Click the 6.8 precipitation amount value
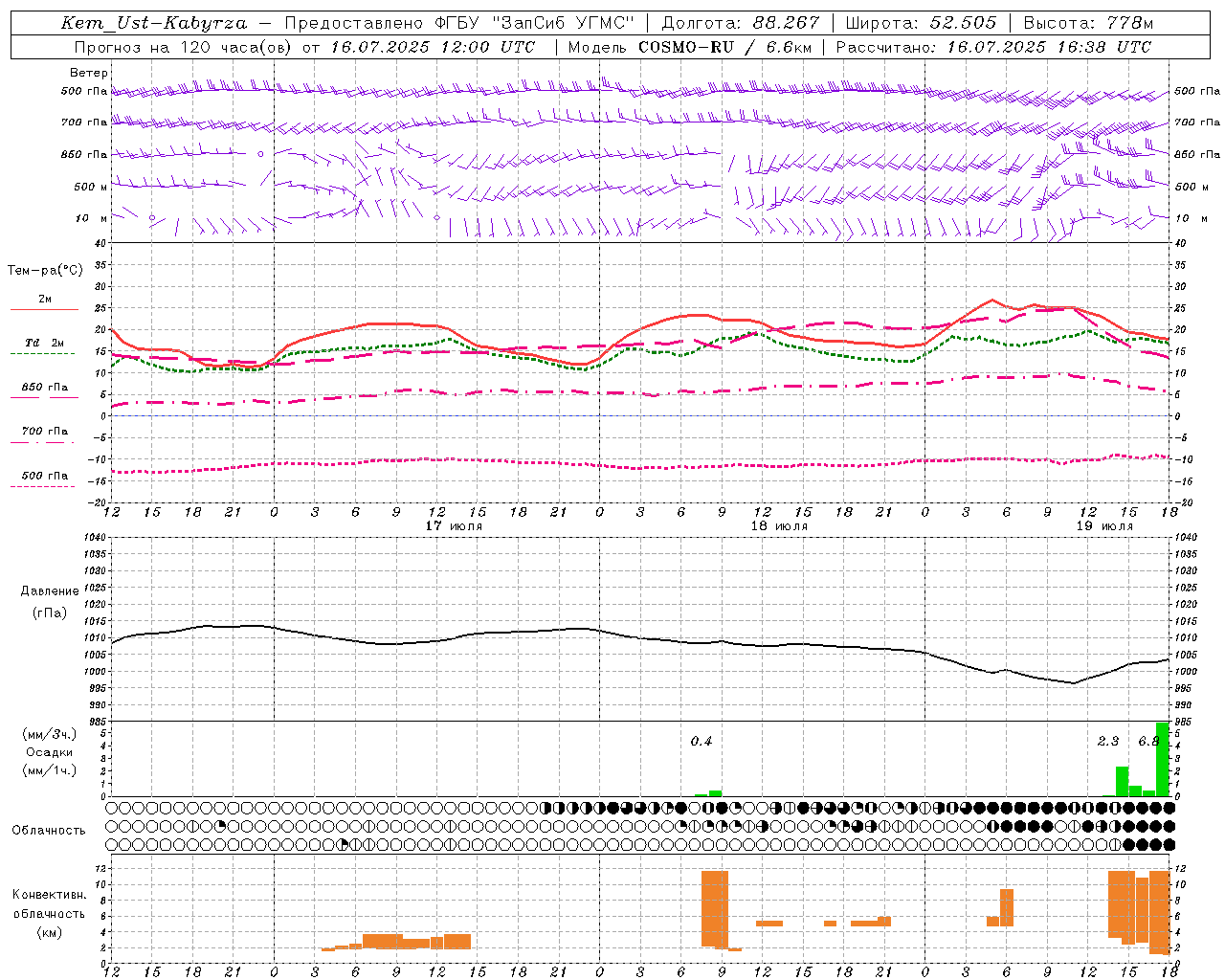 1148,742
